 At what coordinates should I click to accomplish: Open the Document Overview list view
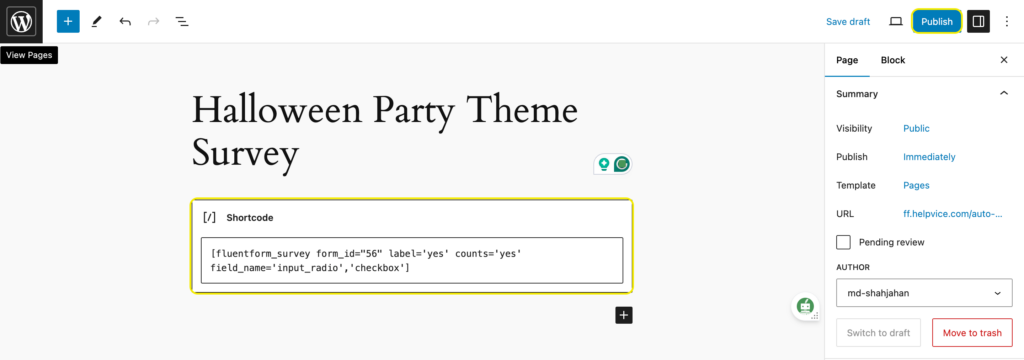point(182,22)
